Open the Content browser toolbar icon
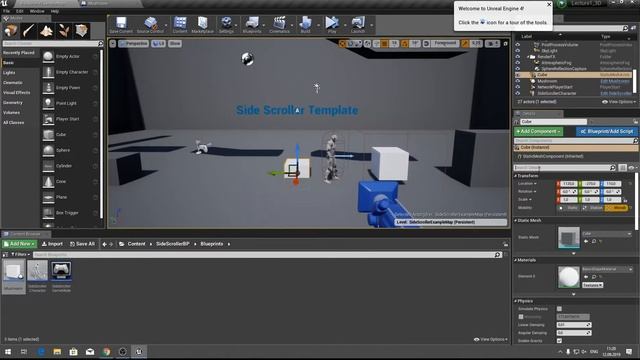The height and width of the screenshot is (360, 640). [x=180, y=25]
